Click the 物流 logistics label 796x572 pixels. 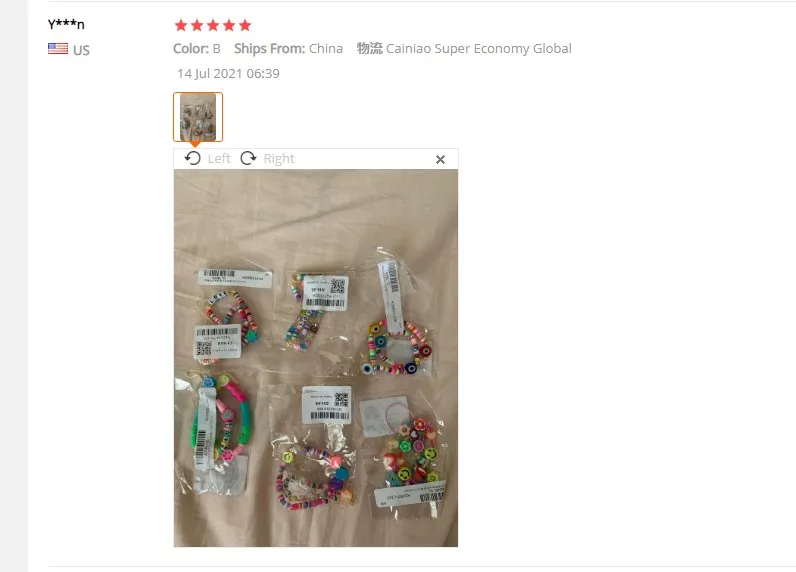coord(370,48)
